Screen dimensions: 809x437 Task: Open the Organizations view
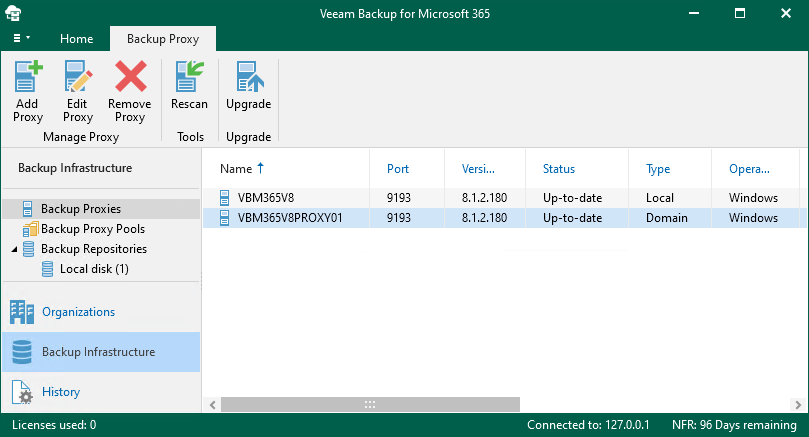pos(78,312)
